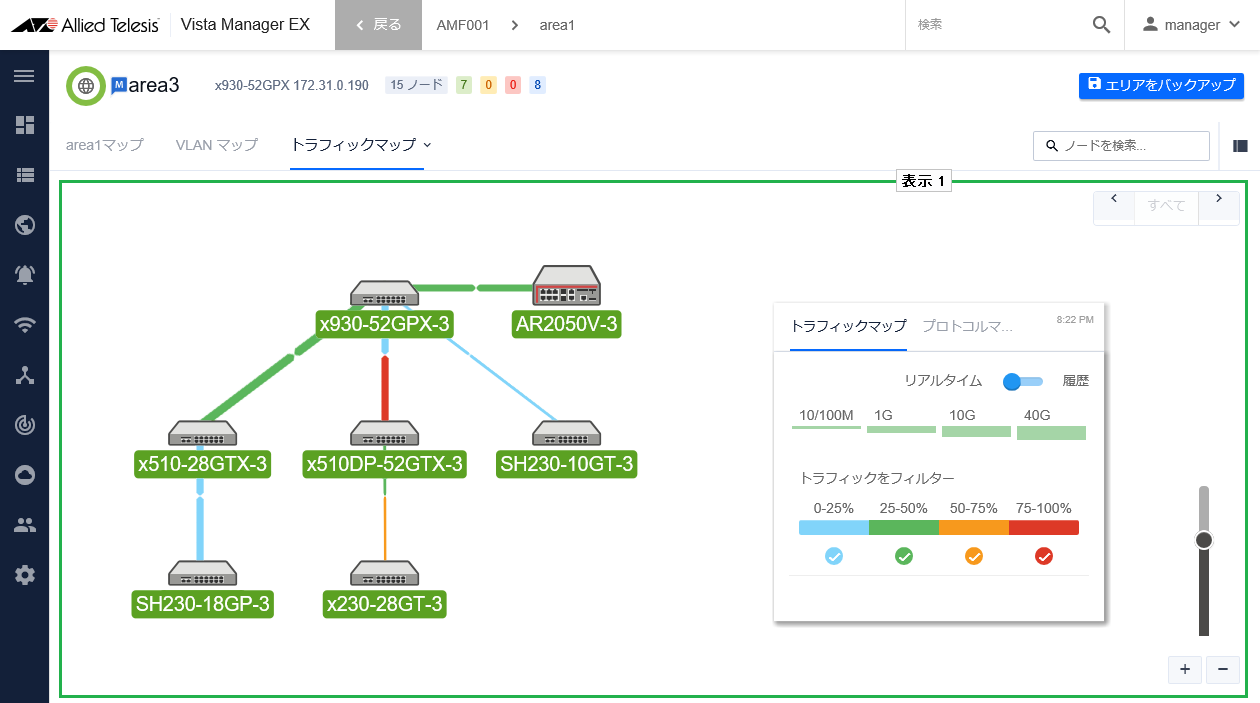Screen dimensions: 1260x703
Task: Click the red link below x930-52GPX-3
Action: click(x=385, y=388)
